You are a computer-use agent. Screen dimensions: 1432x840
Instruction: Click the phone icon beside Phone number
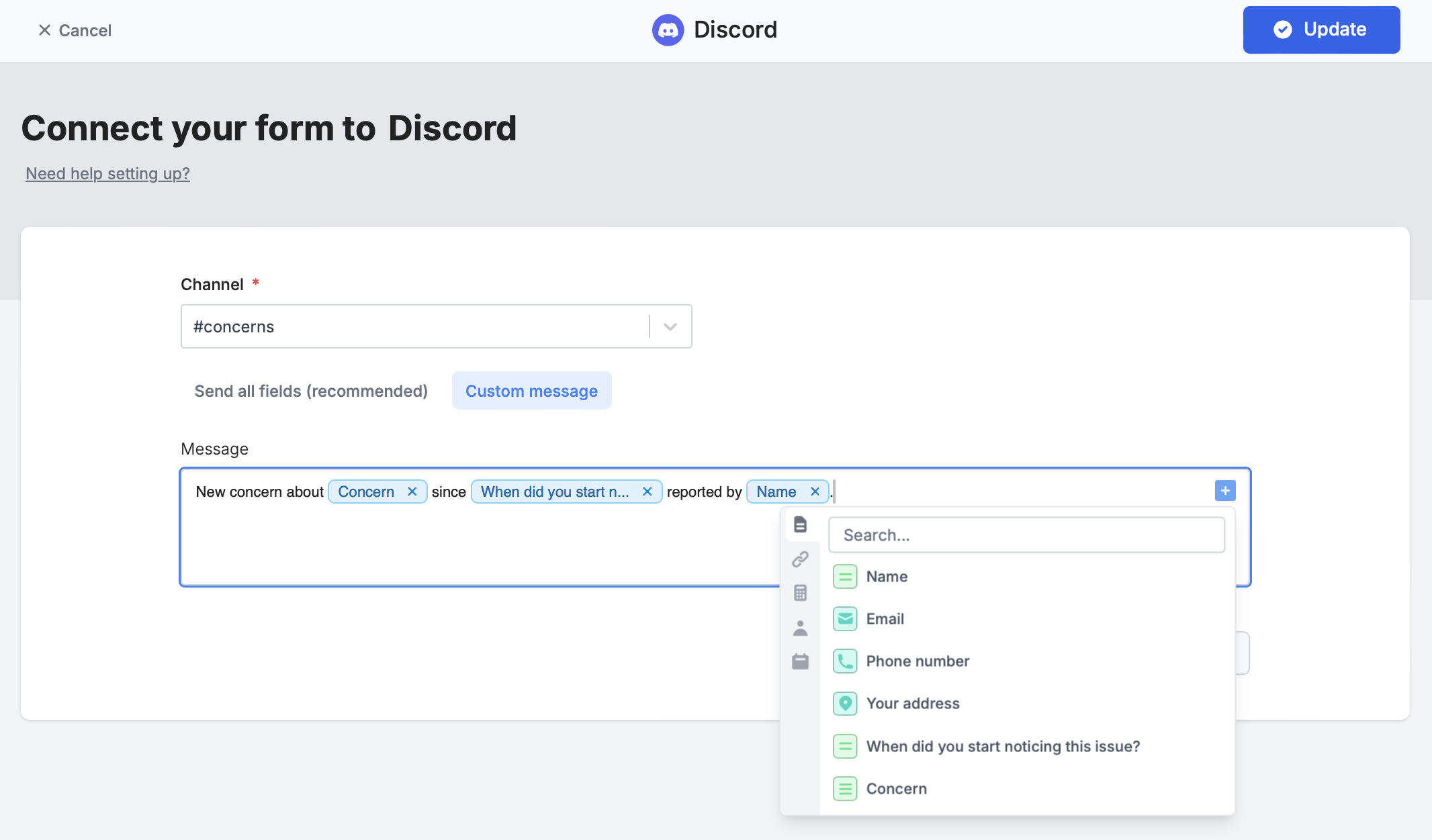click(845, 661)
